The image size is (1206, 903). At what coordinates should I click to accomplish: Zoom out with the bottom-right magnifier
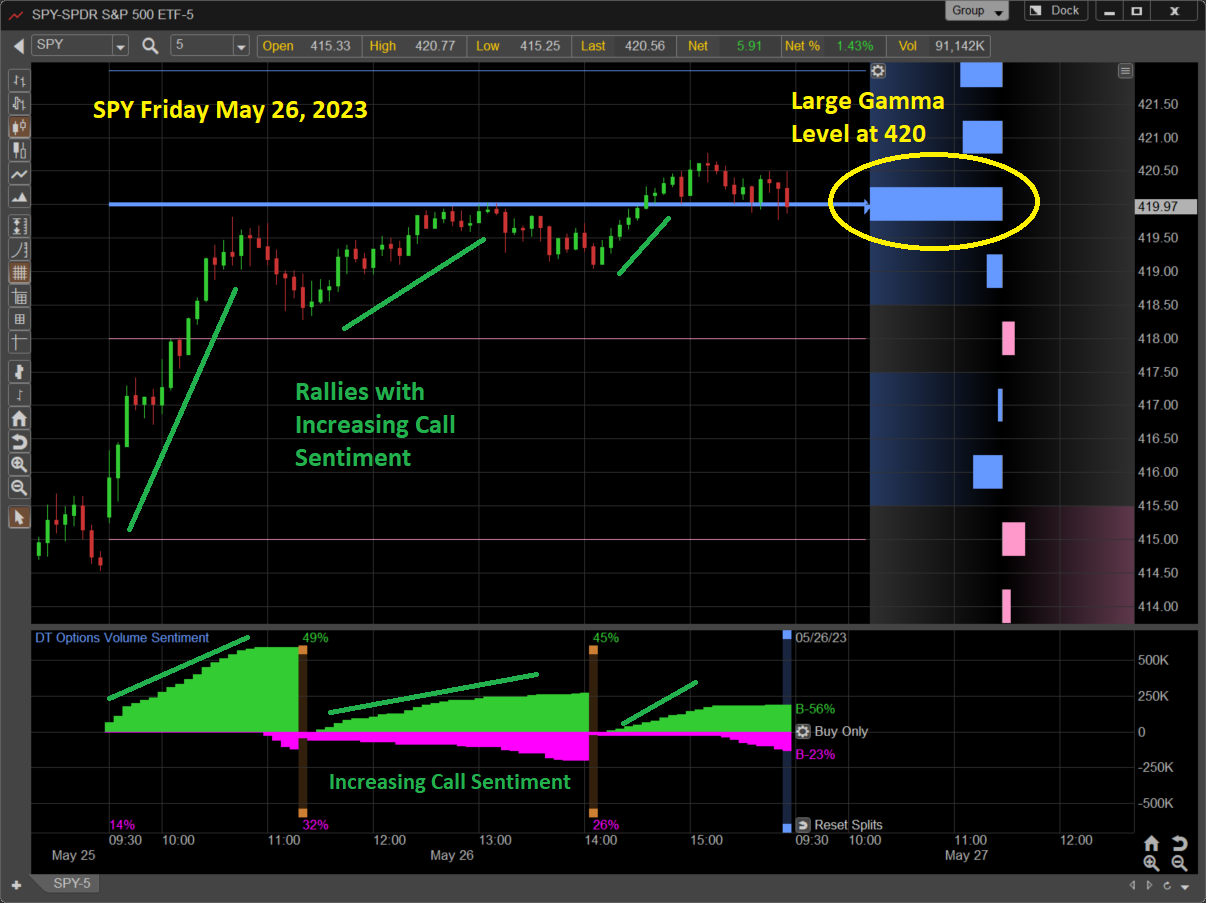(1179, 864)
